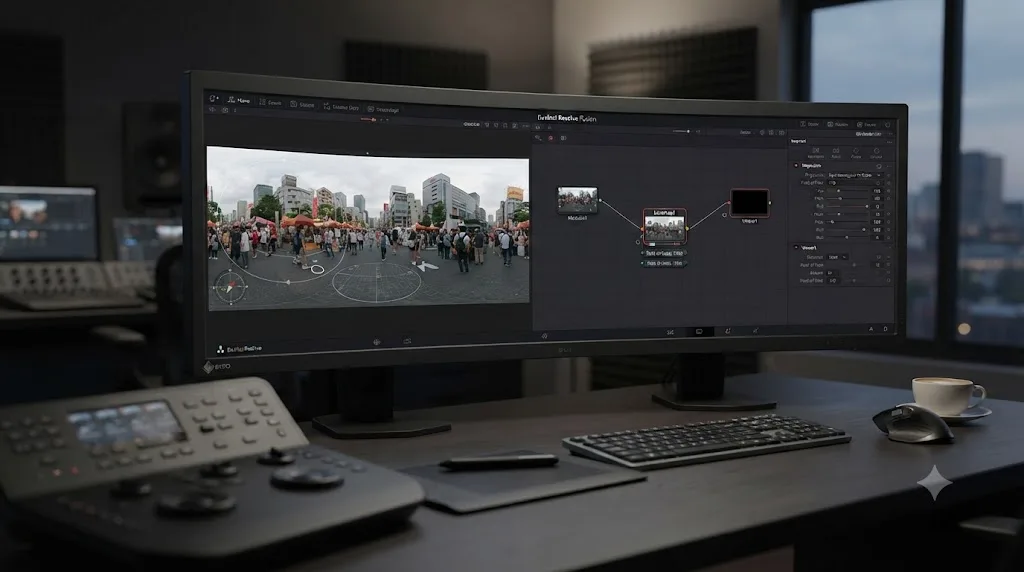Adjust the node editor zoom slider handle
Image resolution: width=1024 pixels, height=572 pixels.
[688, 131]
